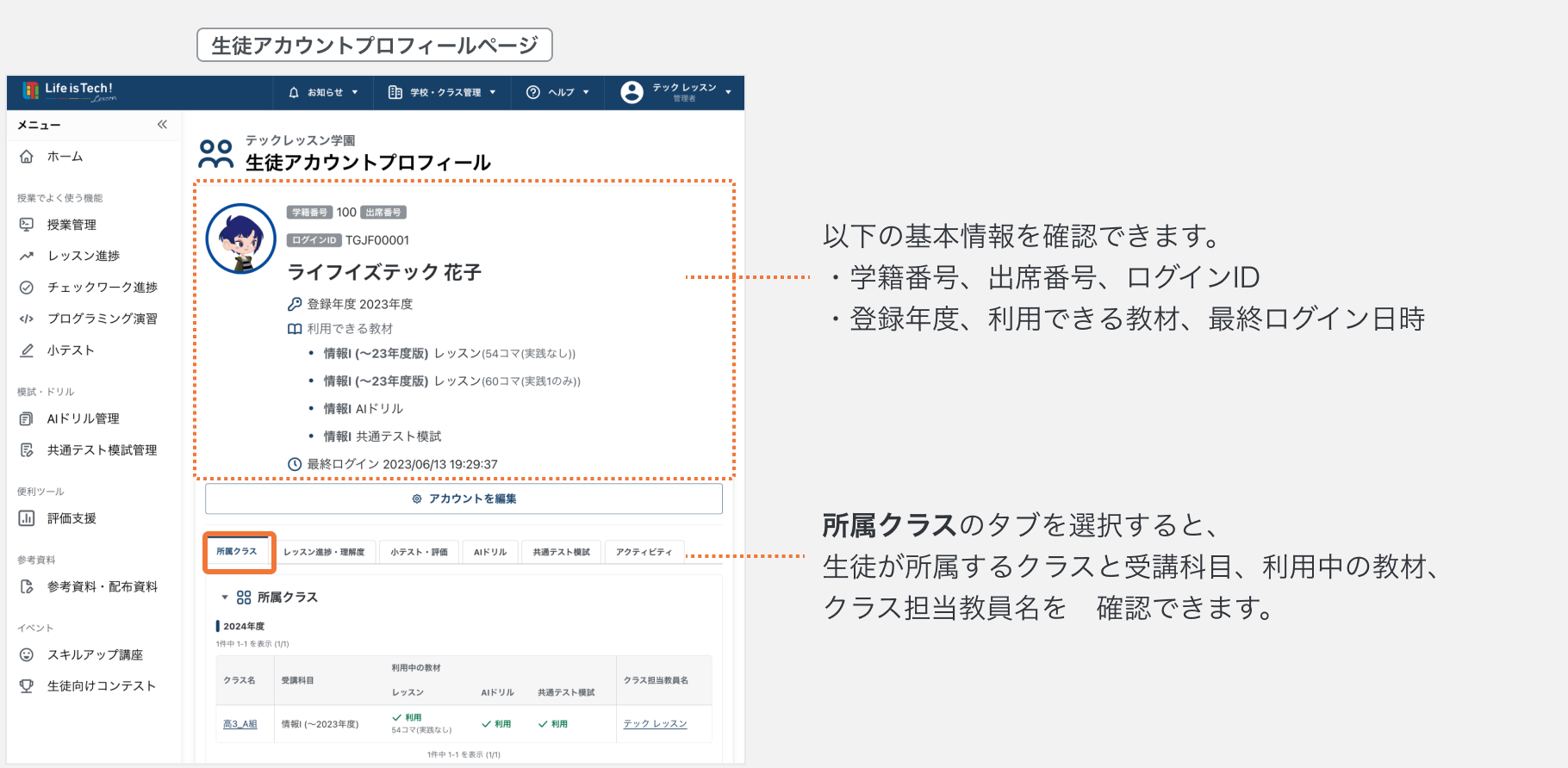Image resolution: width=1568 pixels, height=768 pixels.
Task: Switch to アクティビティ tab
Action: (644, 552)
